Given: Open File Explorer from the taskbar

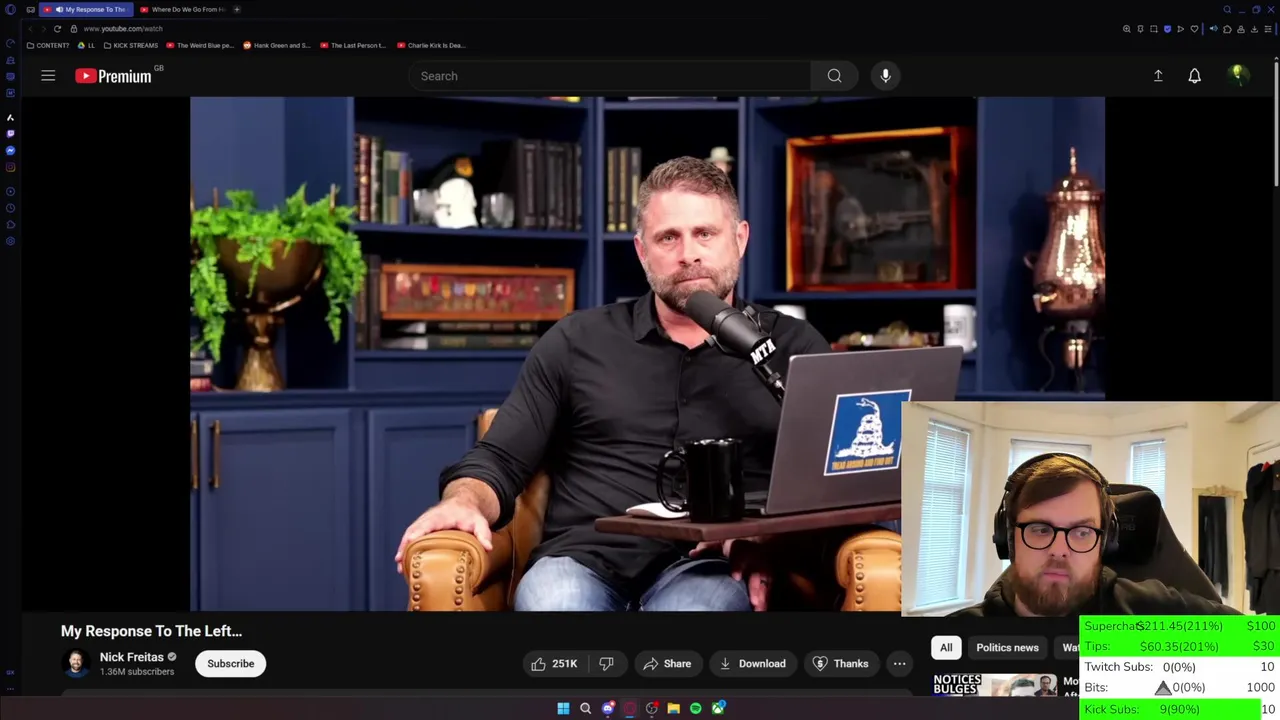Looking at the screenshot, I should click(x=674, y=708).
